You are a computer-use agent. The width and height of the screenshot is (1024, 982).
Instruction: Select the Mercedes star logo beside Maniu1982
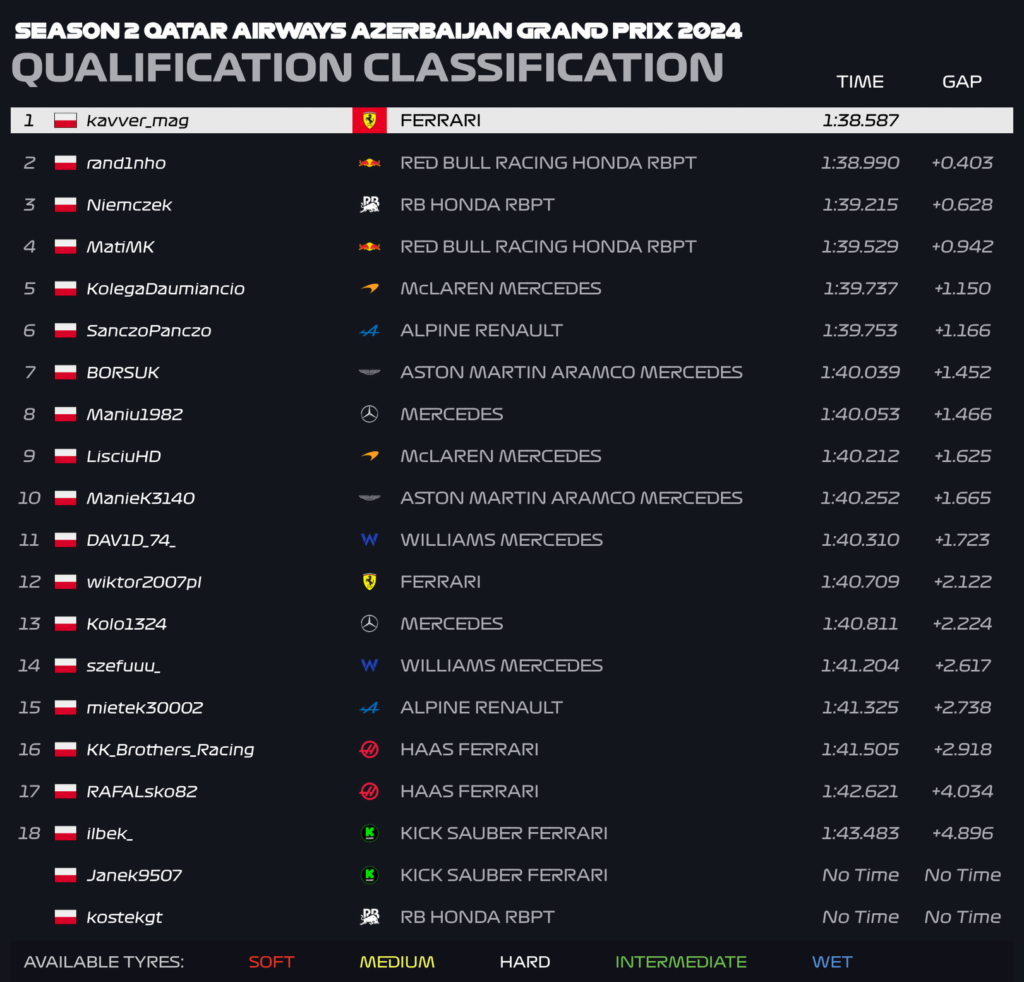coord(370,414)
